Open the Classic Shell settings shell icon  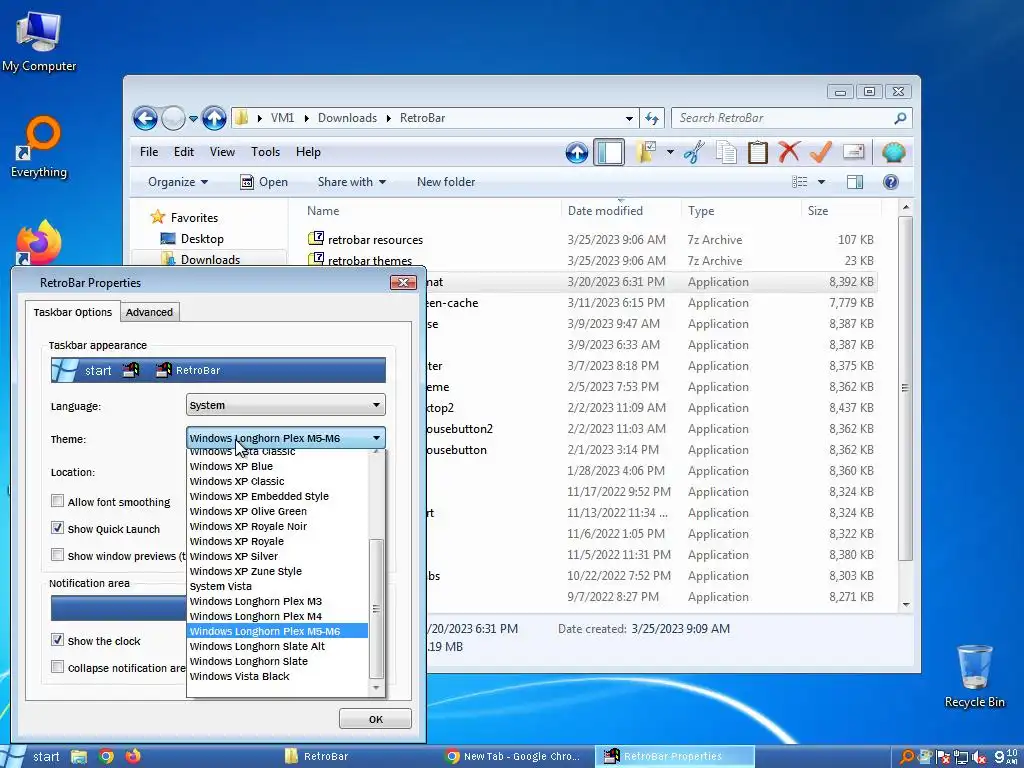click(x=893, y=152)
